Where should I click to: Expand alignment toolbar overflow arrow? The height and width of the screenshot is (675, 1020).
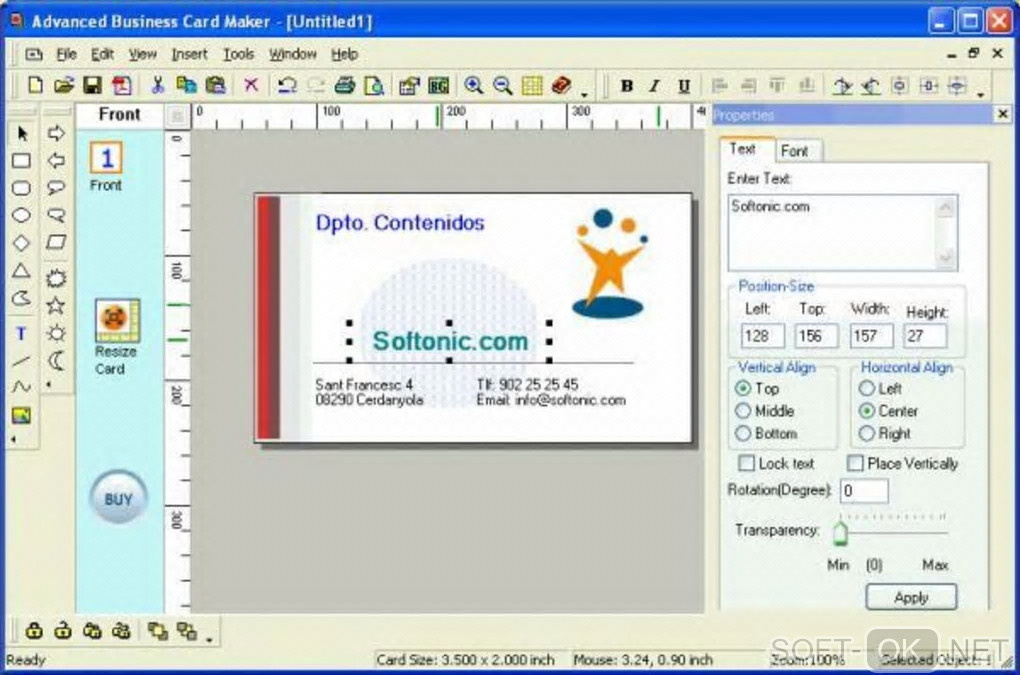click(x=980, y=94)
